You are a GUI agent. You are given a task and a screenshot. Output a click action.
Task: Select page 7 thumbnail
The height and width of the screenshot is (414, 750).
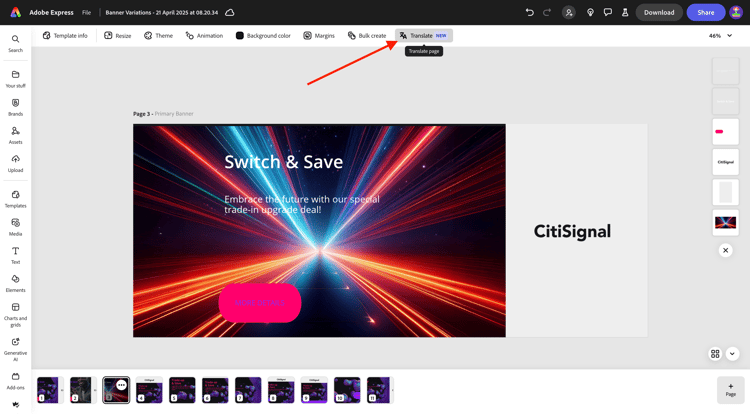click(248, 390)
